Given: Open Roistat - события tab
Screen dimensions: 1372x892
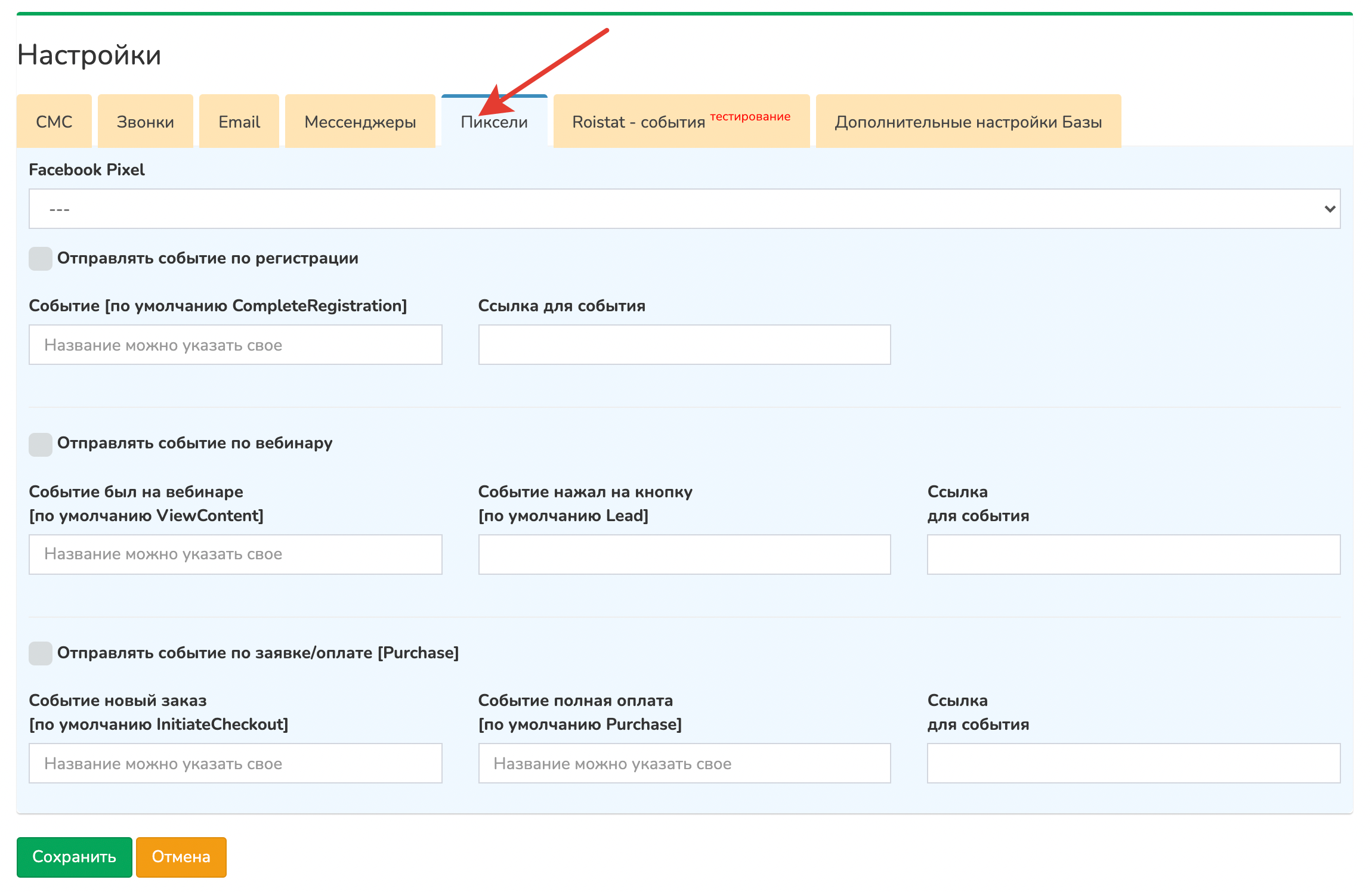Looking at the screenshot, I should pyautogui.click(x=681, y=122).
